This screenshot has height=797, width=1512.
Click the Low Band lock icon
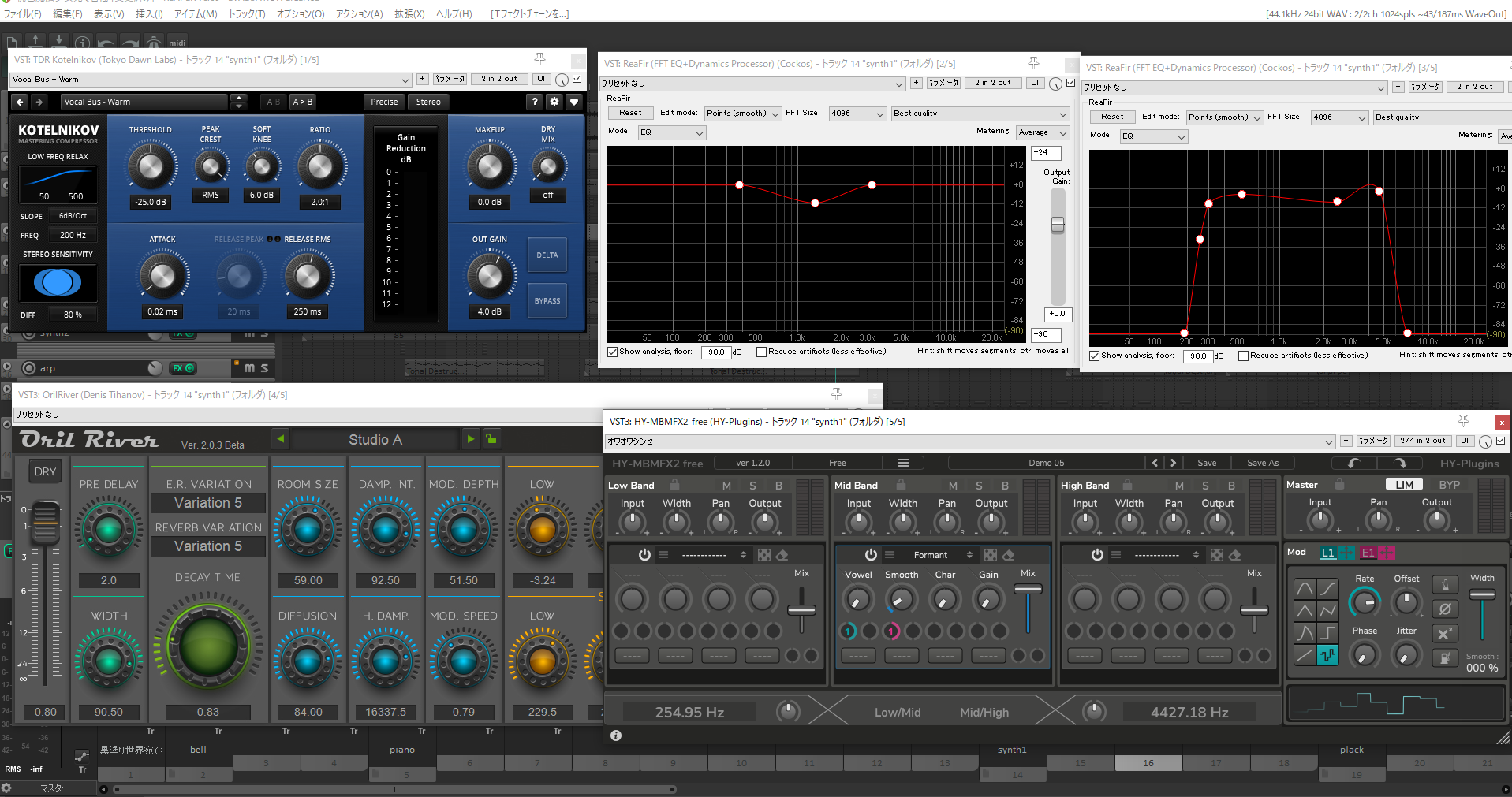point(674,485)
